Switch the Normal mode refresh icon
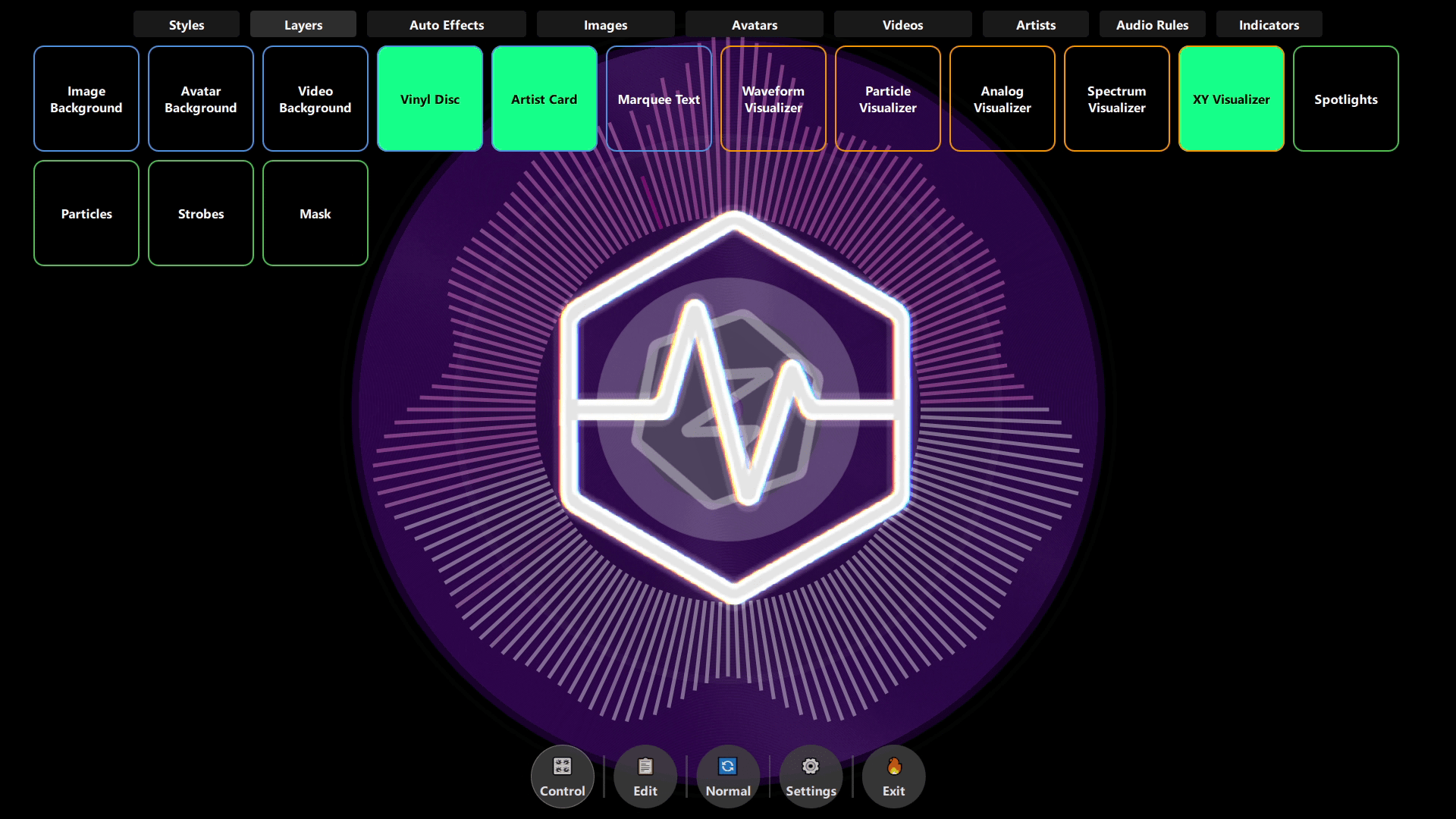Image resolution: width=1456 pixels, height=819 pixels. [727, 767]
